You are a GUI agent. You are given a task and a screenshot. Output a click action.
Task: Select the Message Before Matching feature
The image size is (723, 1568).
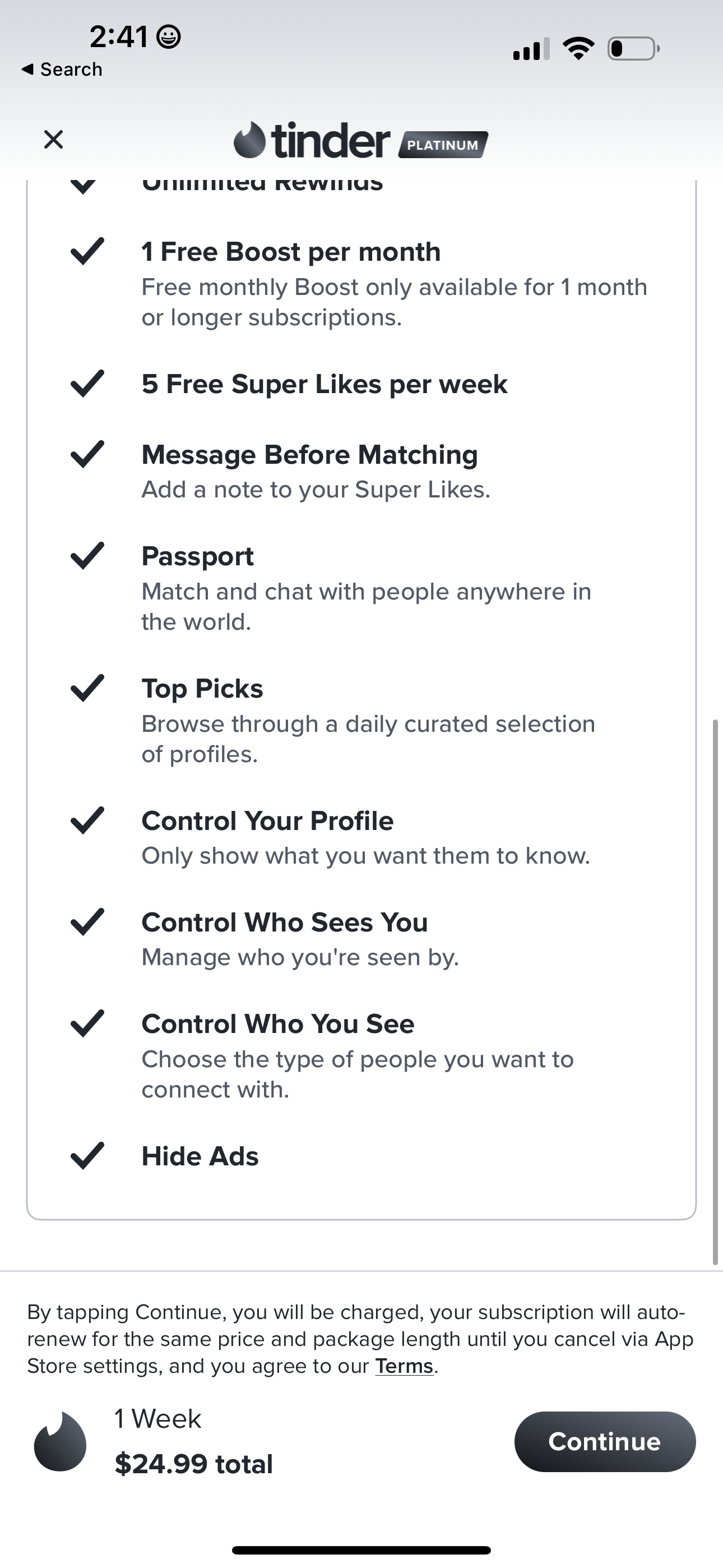309,455
